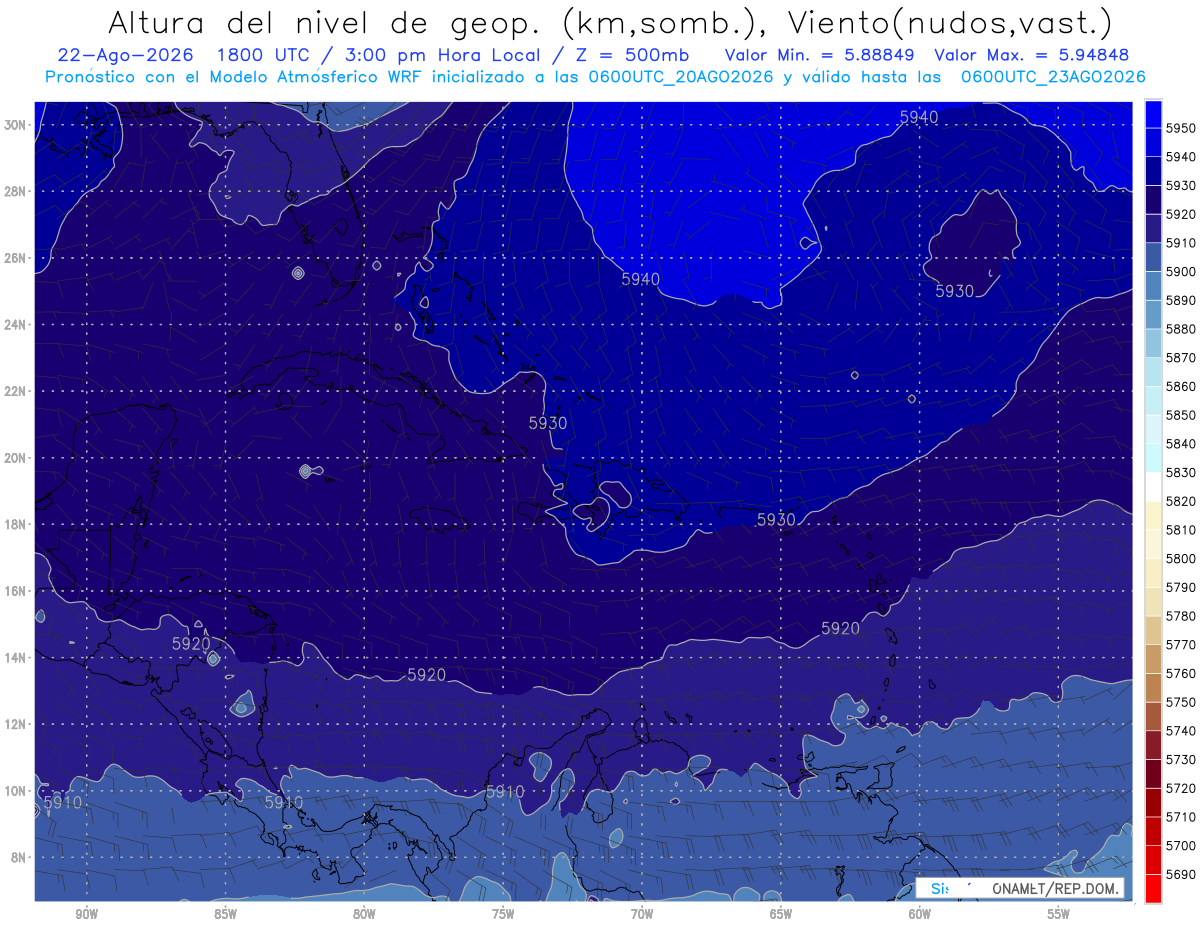Click the '20N' latitude axis label
This screenshot has height=927, width=1200.
point(16,458)
